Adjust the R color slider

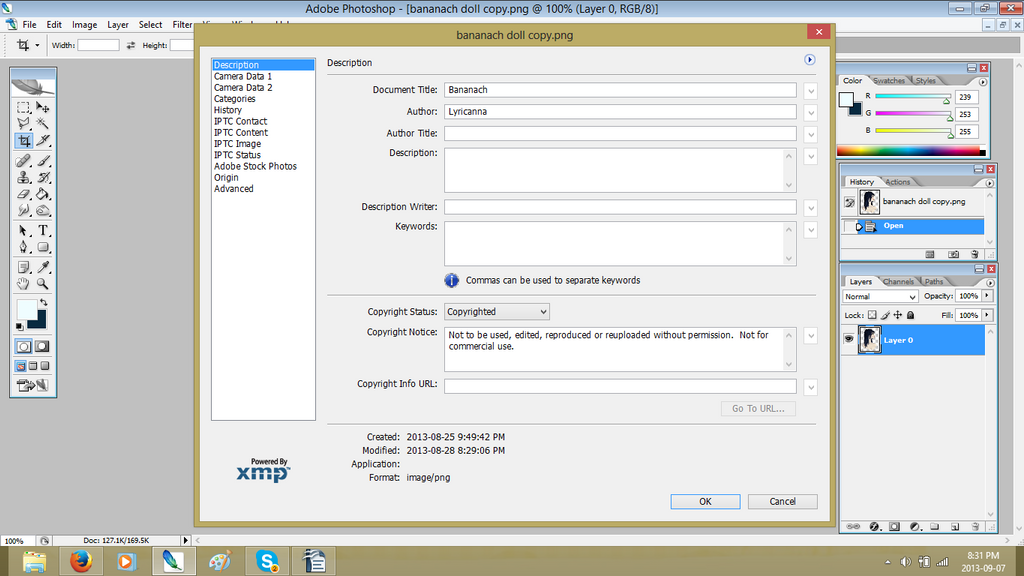946,100
